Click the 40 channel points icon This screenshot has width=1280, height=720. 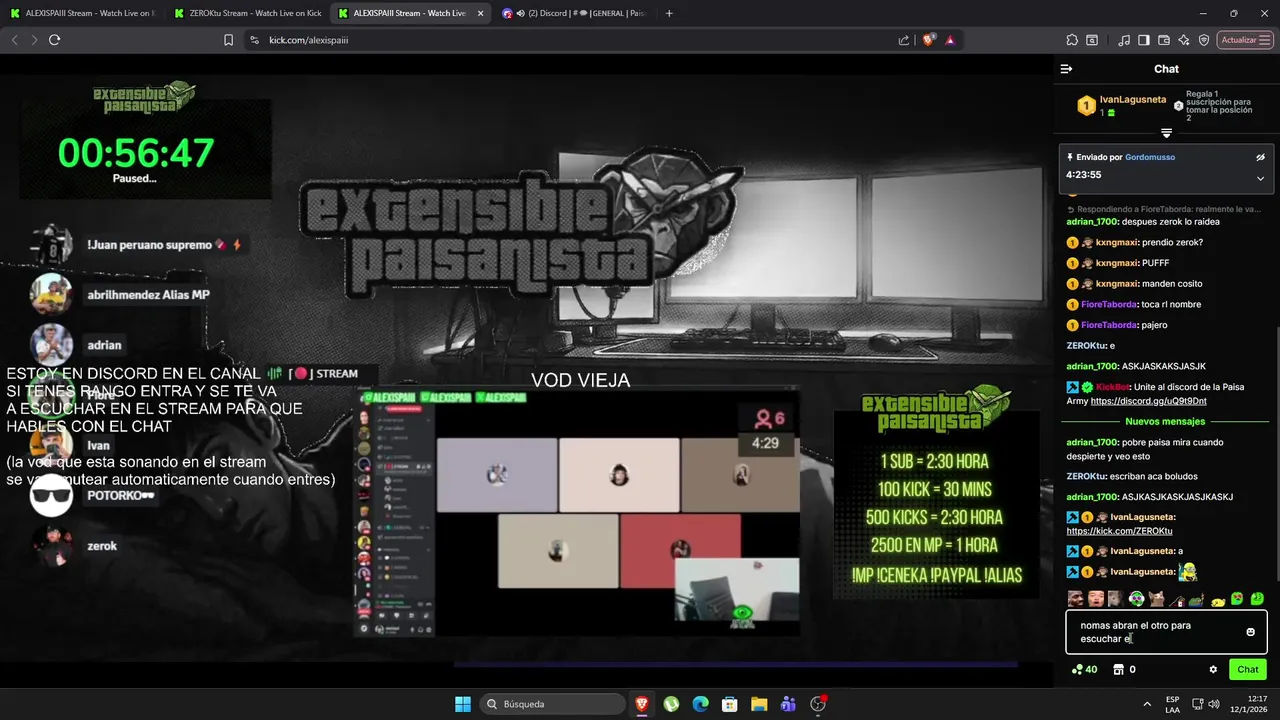coord(1084,669)
